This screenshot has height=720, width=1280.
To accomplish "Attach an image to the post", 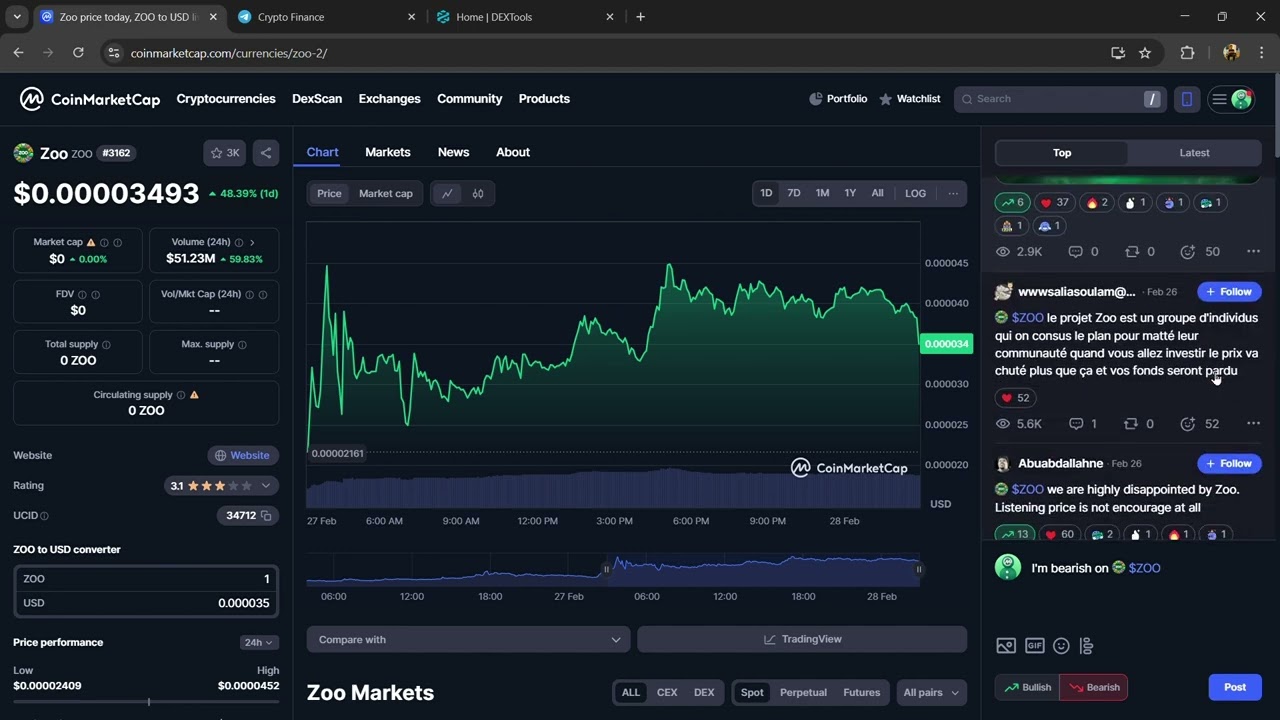I will [x=1006, y=646].
